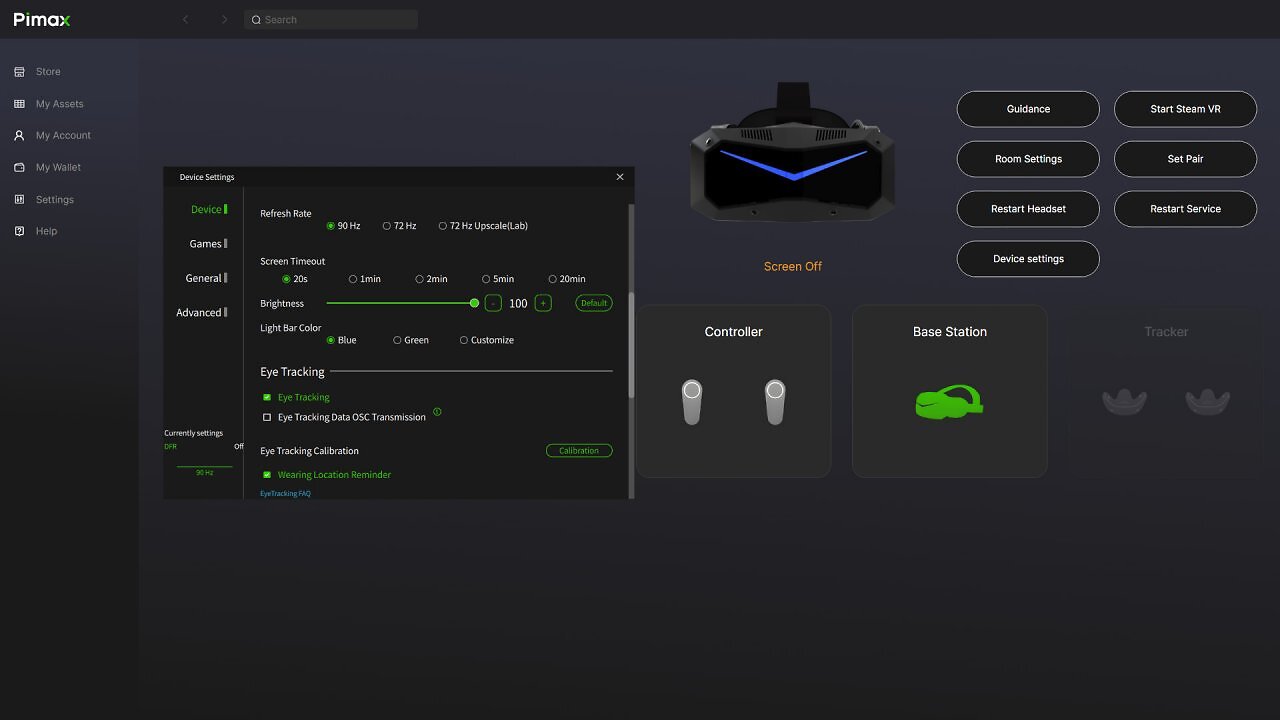Switch to the Advanced settings tab

(202, 312)
